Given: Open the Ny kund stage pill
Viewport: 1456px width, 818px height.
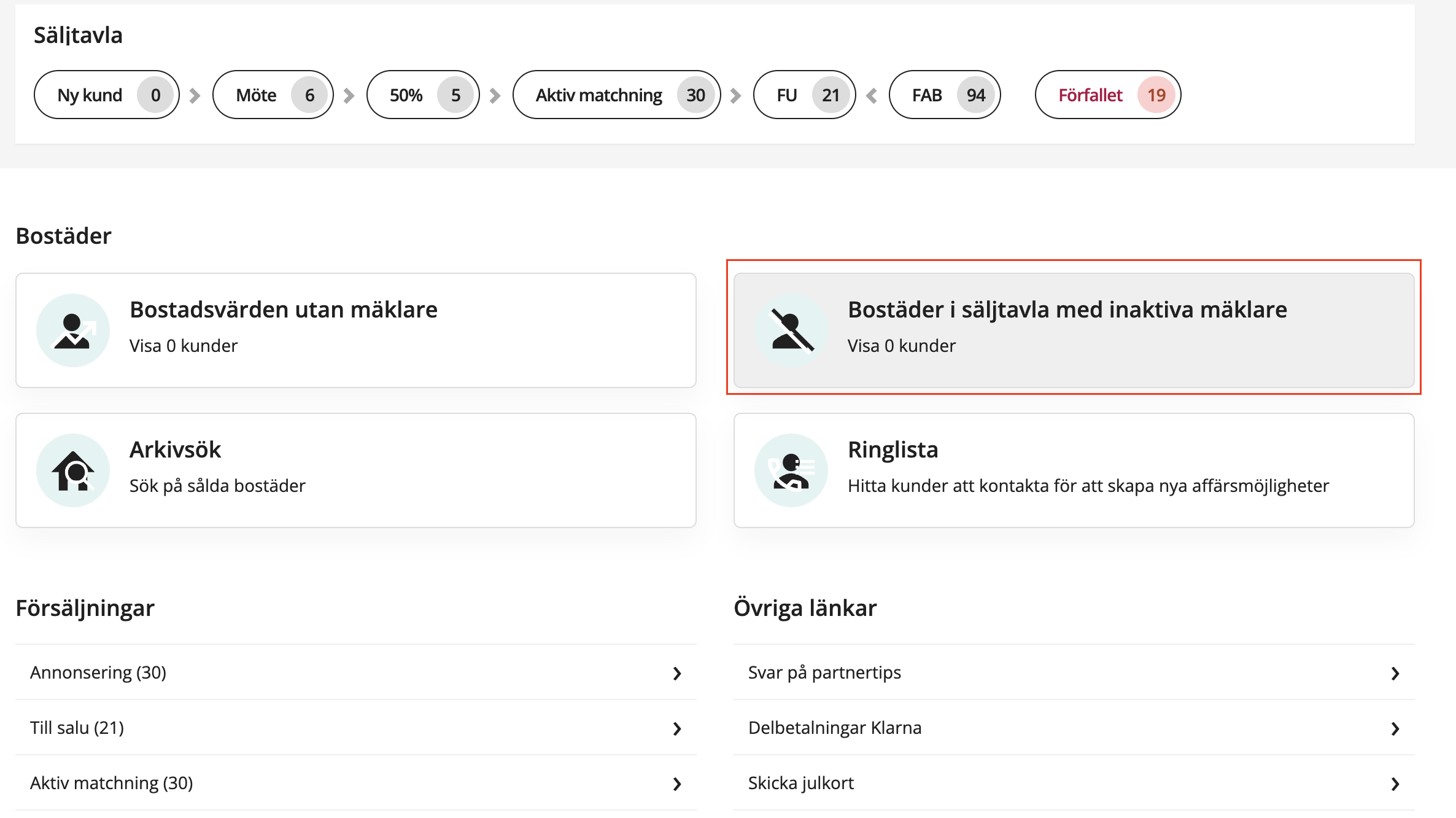Looking at the screenshot, I should pos(106,95).
